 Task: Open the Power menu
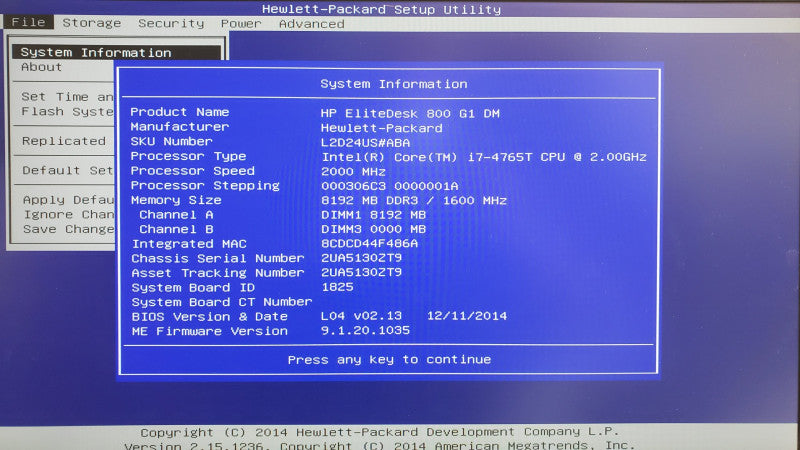tap(241, 24)
